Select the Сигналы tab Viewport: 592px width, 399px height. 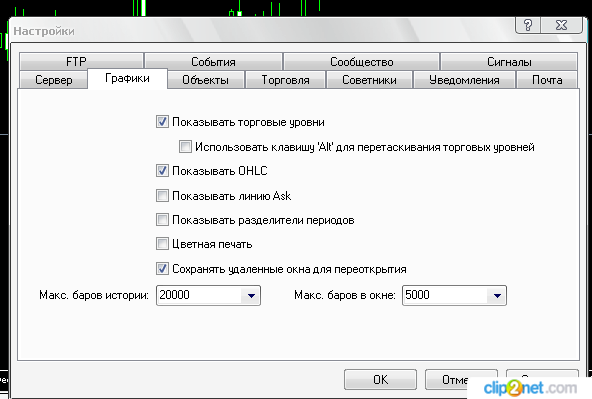(509, 61)
